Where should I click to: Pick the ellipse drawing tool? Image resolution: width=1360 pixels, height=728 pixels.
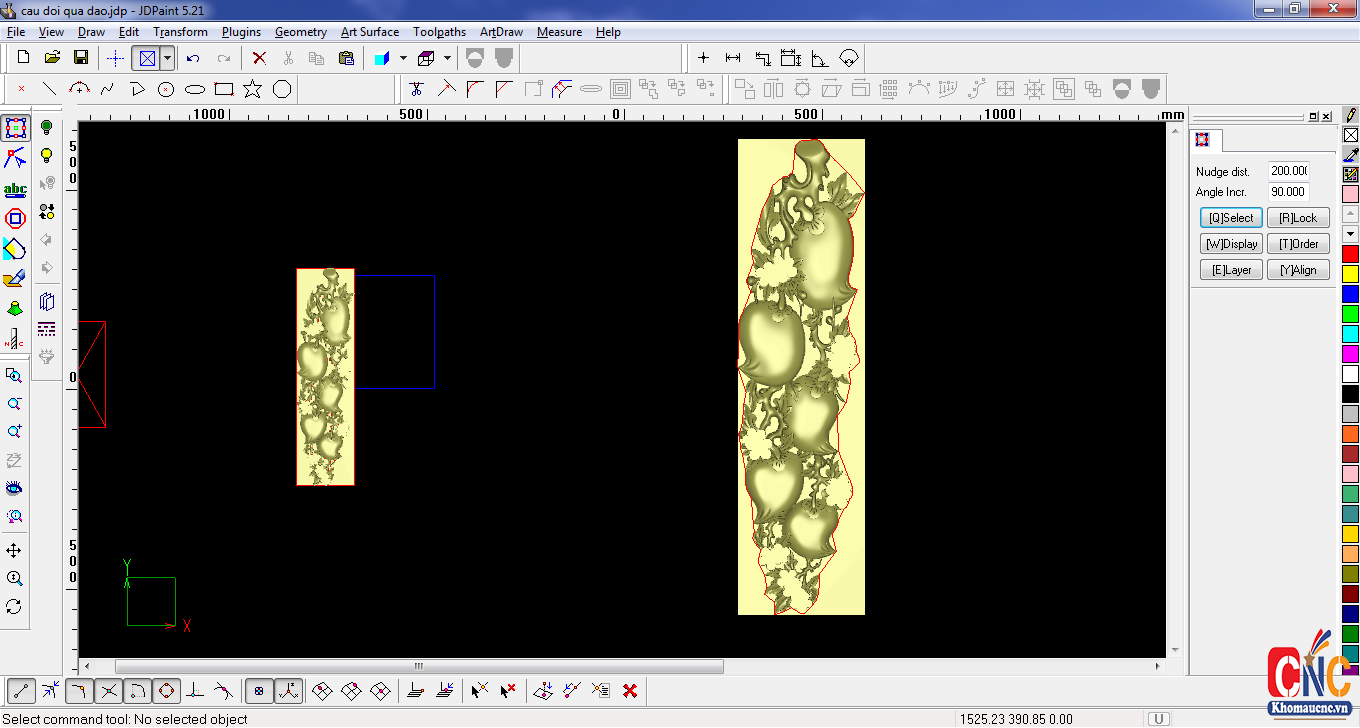(x=195, y=89)
